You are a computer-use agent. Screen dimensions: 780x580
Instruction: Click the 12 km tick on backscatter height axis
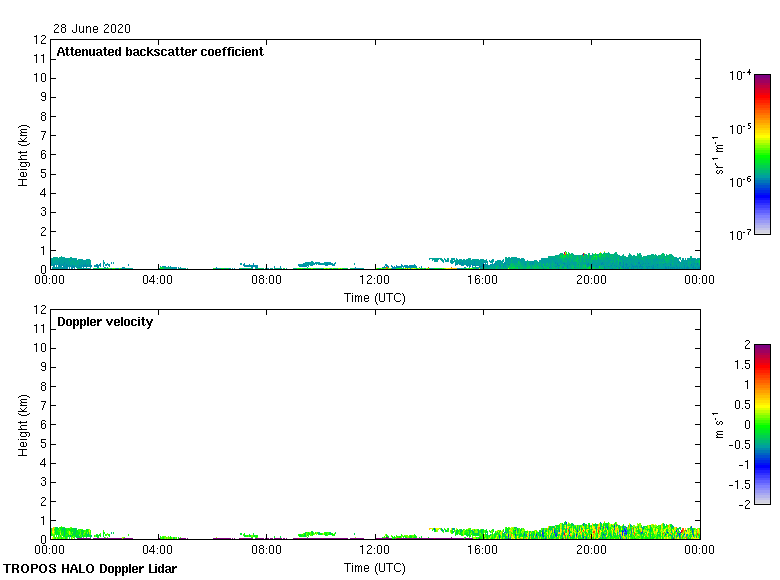pyautogui.click(x=41, y=40)
